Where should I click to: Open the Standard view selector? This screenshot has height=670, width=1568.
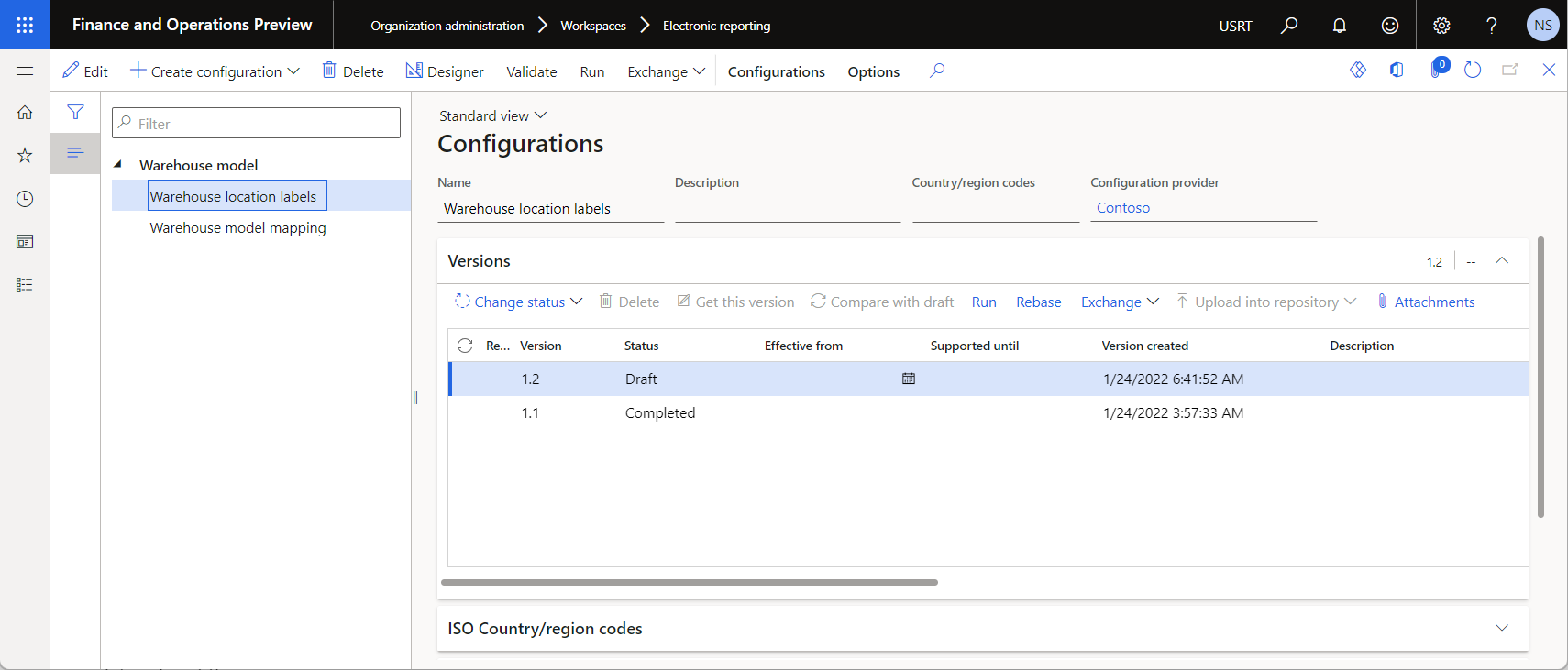(x=492, y=115)
